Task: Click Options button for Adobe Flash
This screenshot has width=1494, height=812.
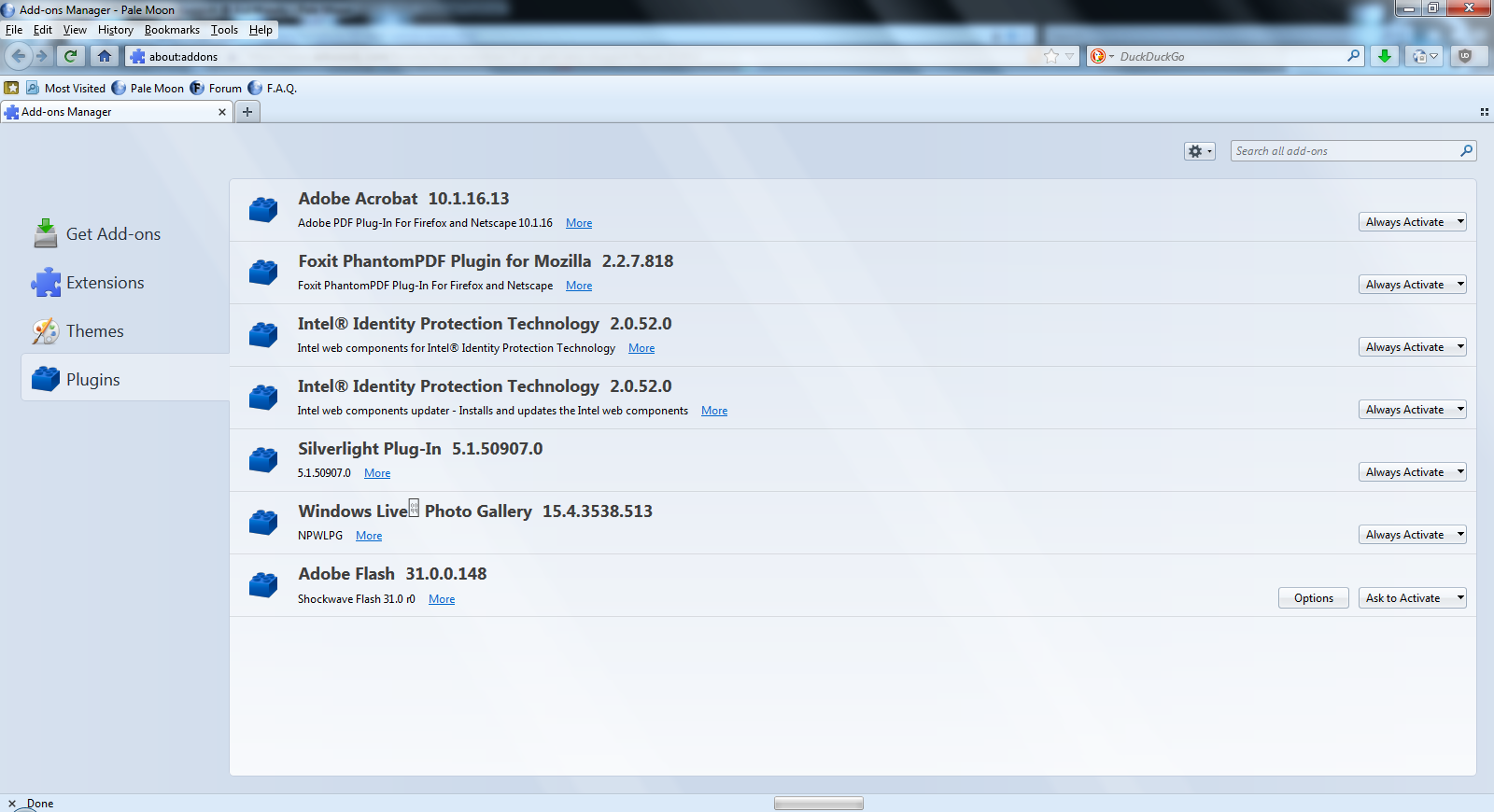Action: pos(1314,598)
